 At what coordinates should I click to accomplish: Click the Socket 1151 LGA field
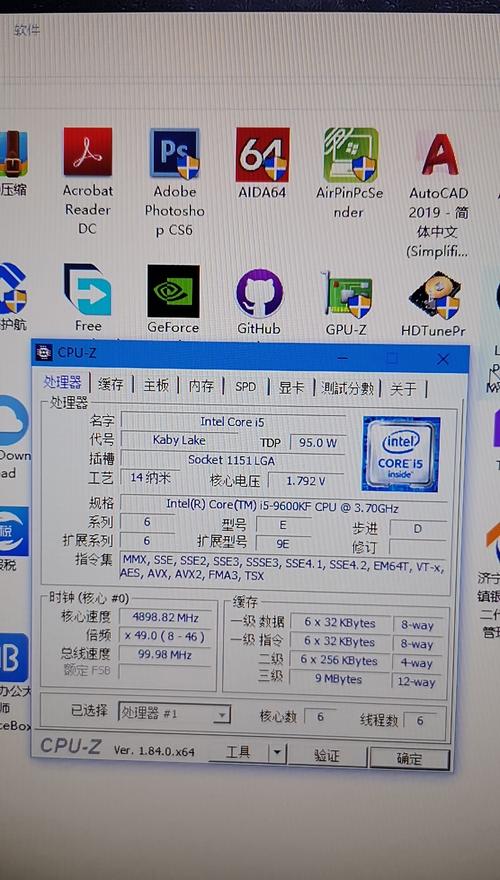click(233, 459)
